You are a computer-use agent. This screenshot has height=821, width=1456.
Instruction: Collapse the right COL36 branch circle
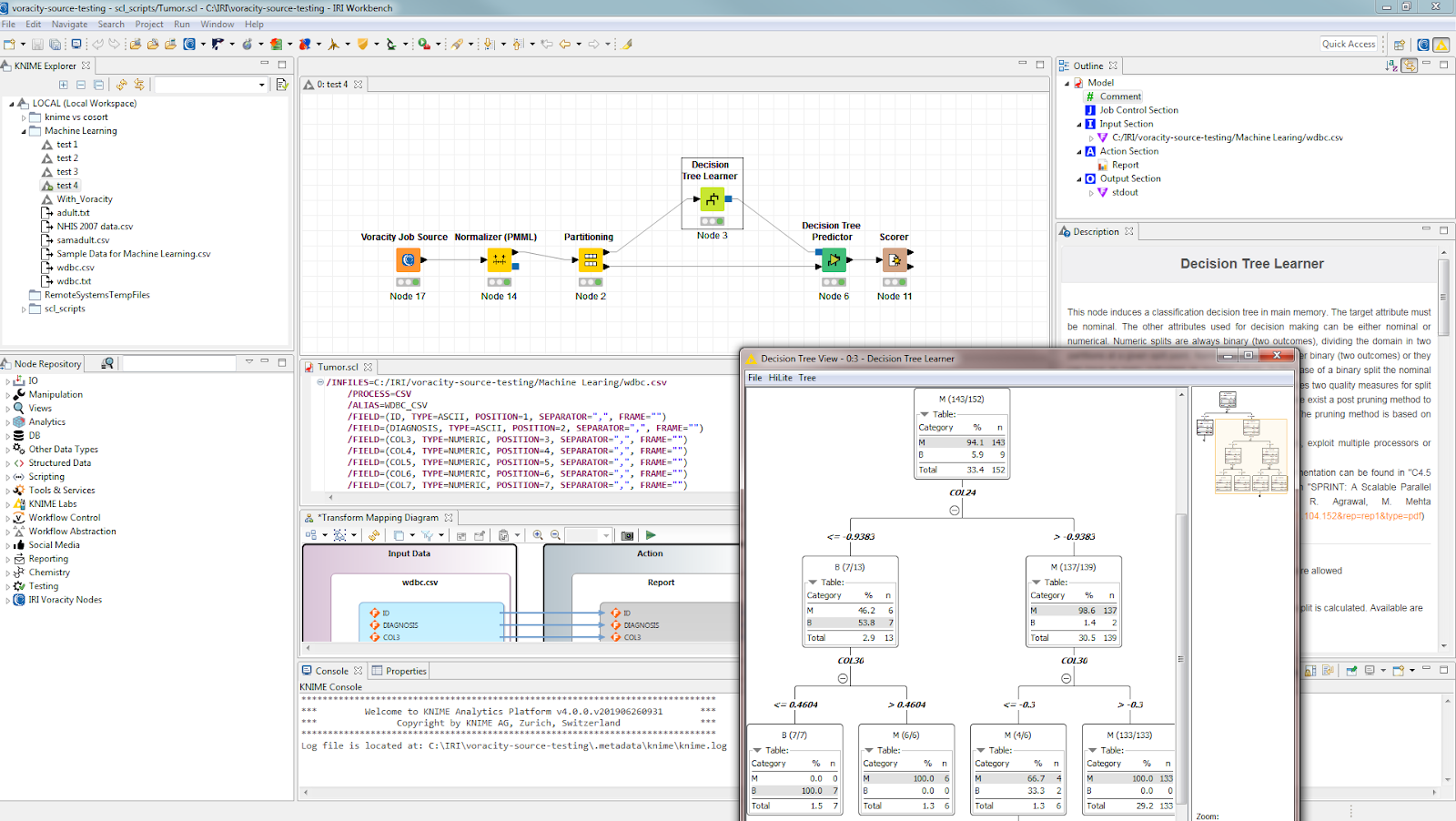pyautogui.click(x=1067, y=678)
